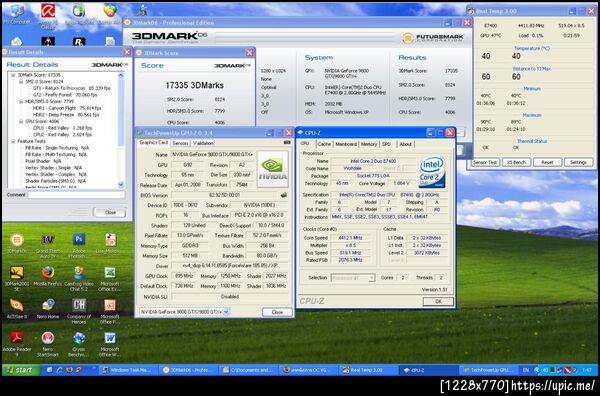This screenshot has width=600, height=396.
Task: Switch to the SPD tab in CPU-Z
Action: tap(386, 144)
